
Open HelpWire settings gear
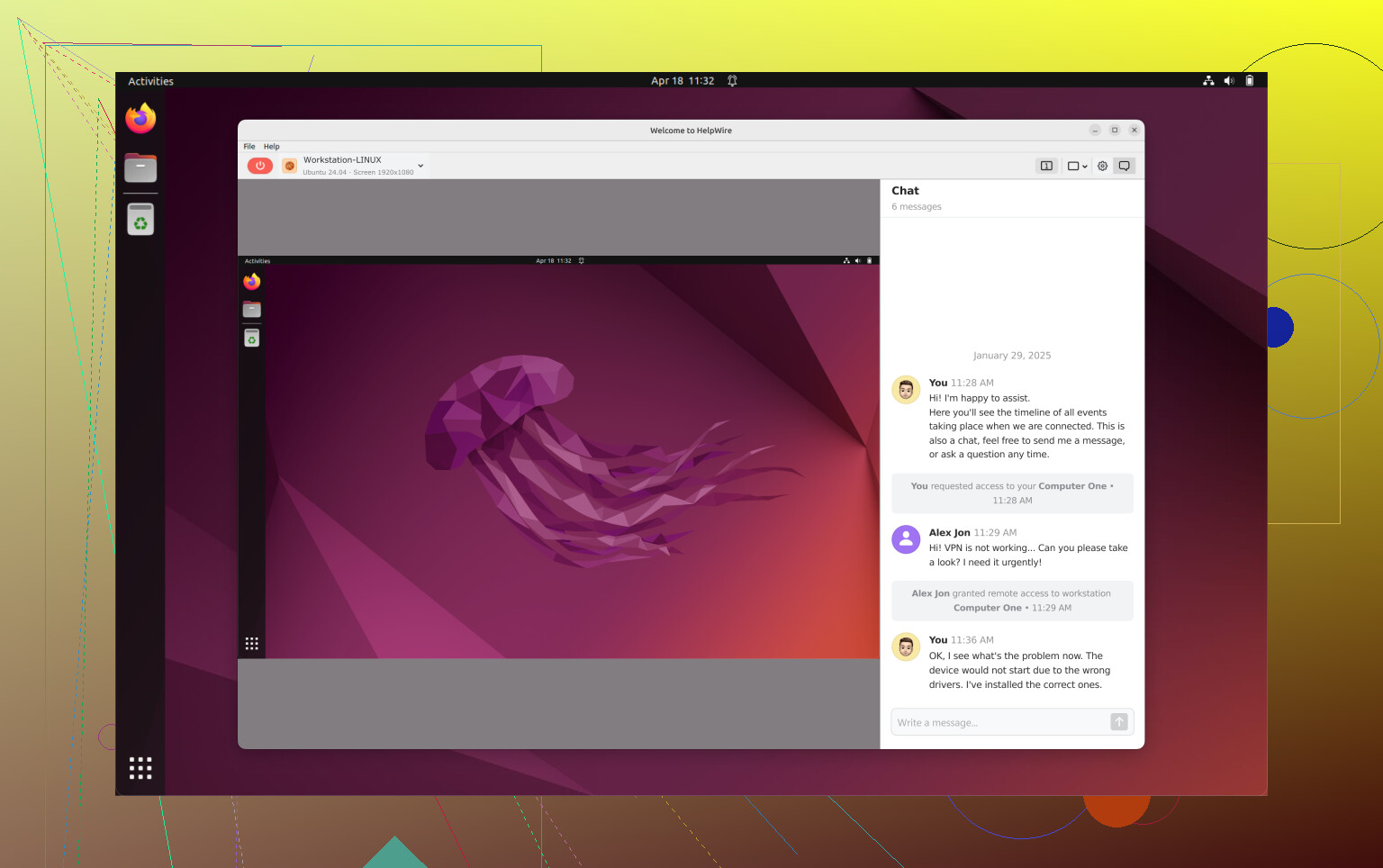pos(1102,166)
